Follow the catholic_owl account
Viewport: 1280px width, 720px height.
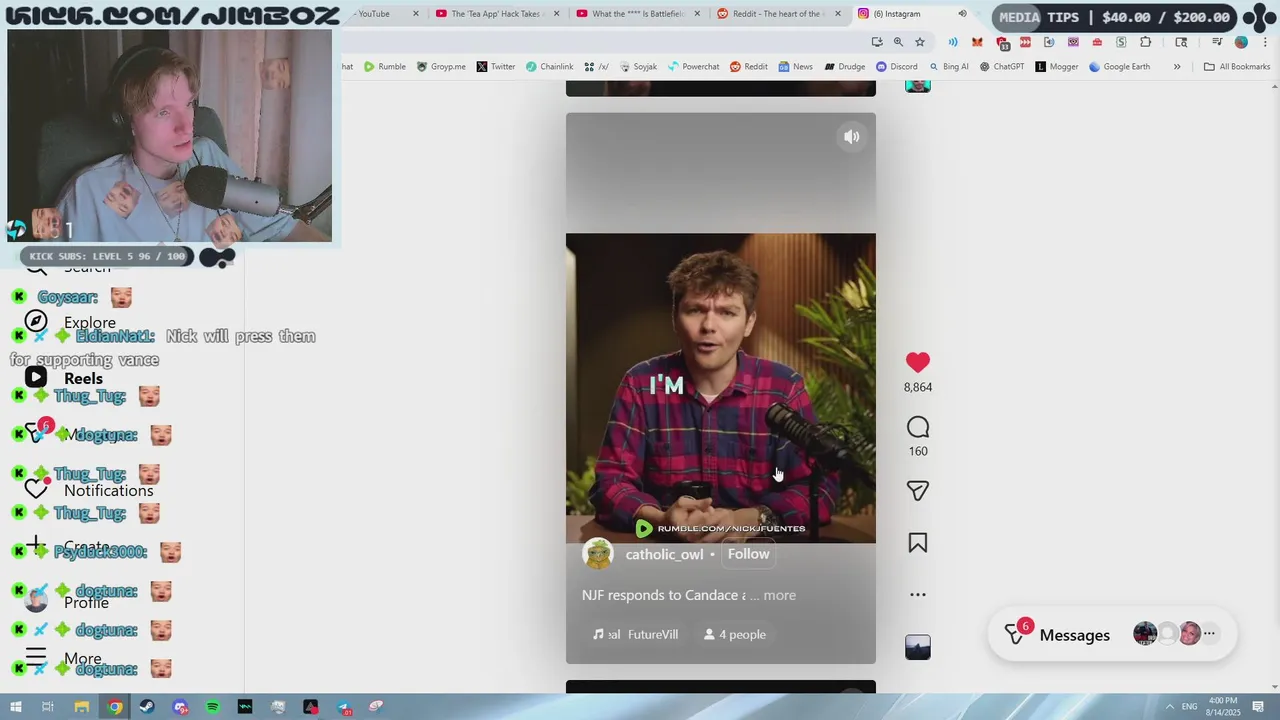click(748, 554)
